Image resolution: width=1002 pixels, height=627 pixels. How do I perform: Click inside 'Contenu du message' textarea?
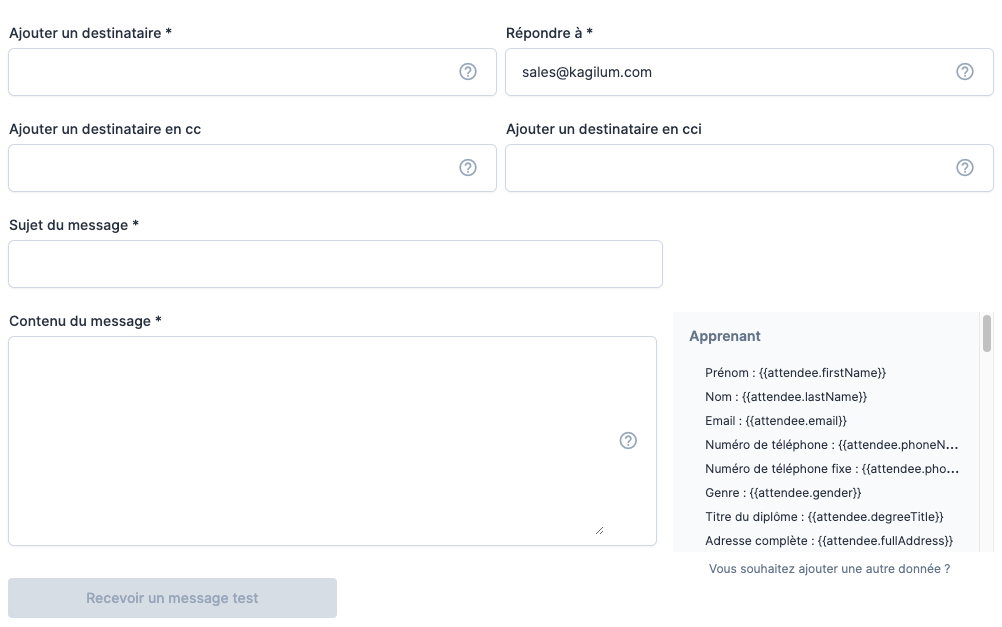point(310,440)
